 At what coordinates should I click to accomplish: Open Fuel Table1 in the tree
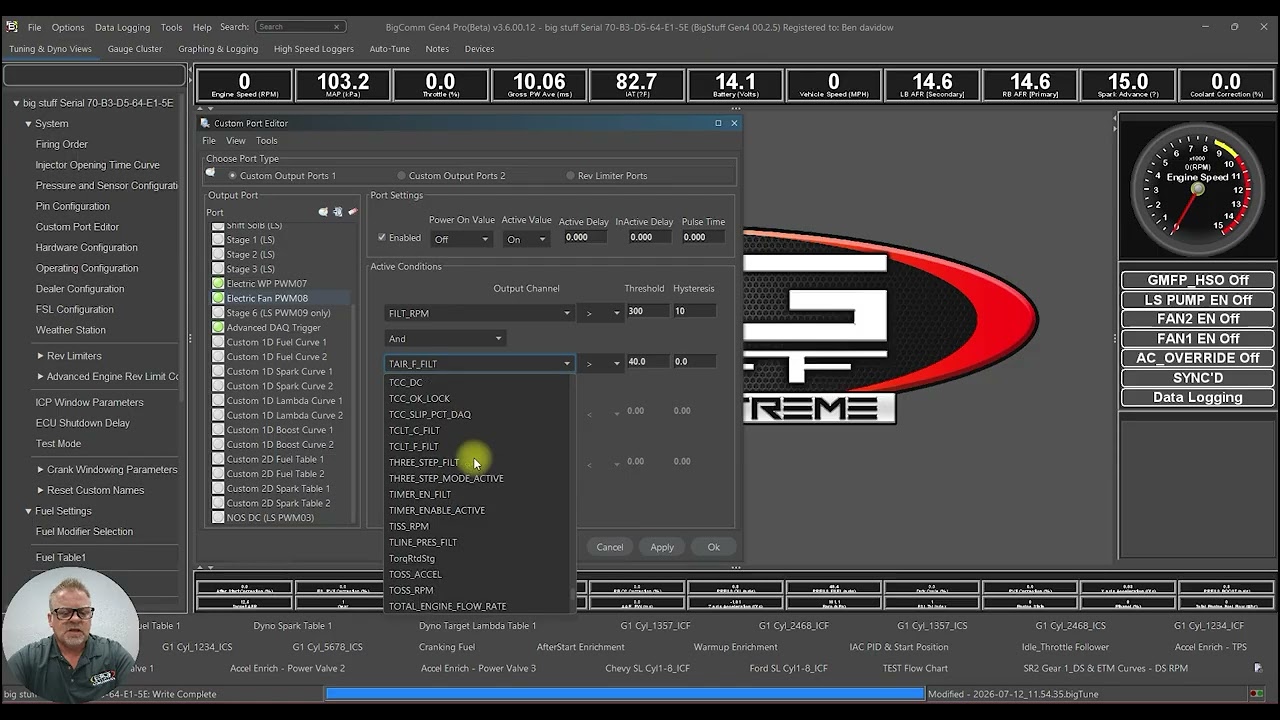point(61,557)
